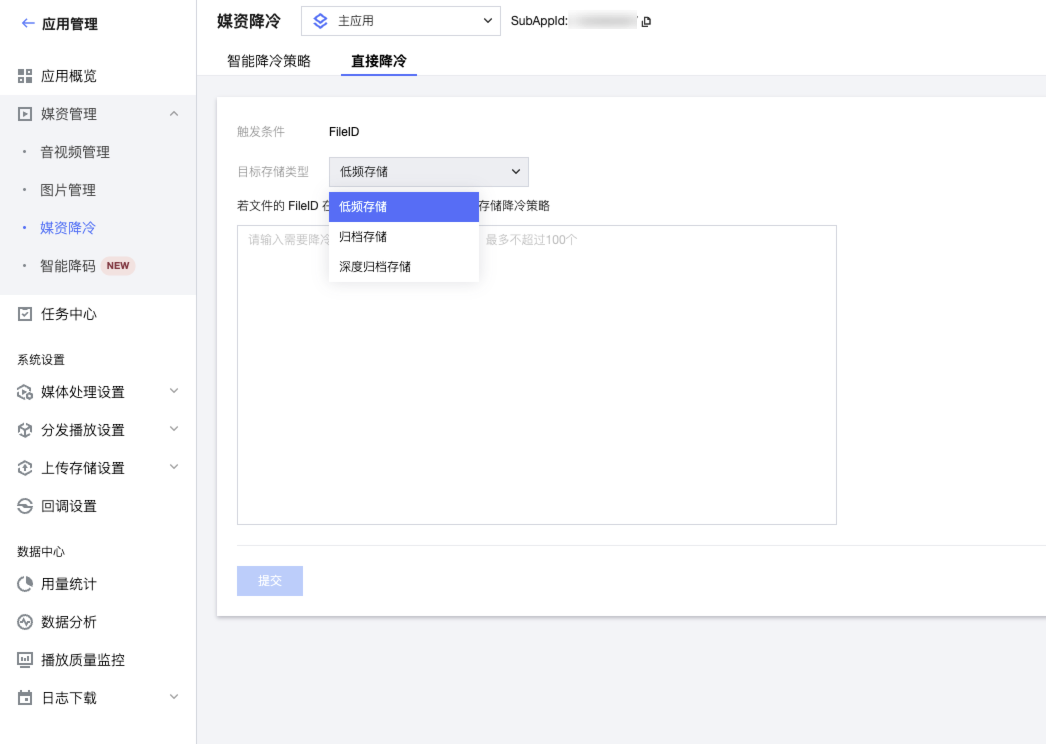This screenshot has height=744, width=1046.
Task: Open 回调设置 page
Action: [x=69, y=506]
